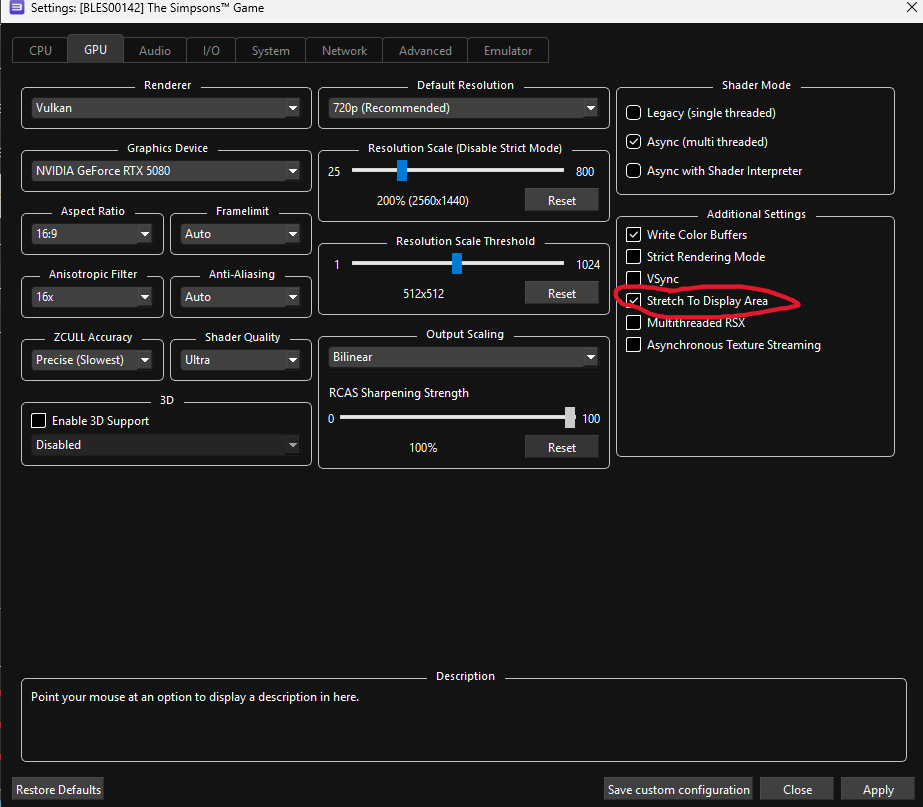Reset the Resolution Scale Threshold value
Viewport: 923px width, 807px height.
coord(562,293)
